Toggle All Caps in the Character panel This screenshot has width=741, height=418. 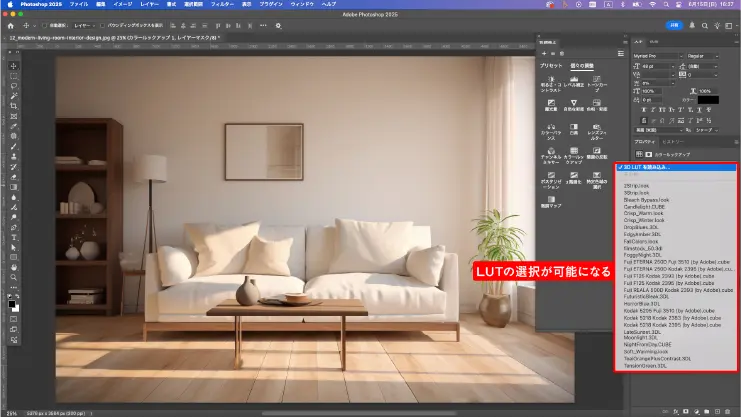click(662, 110)
